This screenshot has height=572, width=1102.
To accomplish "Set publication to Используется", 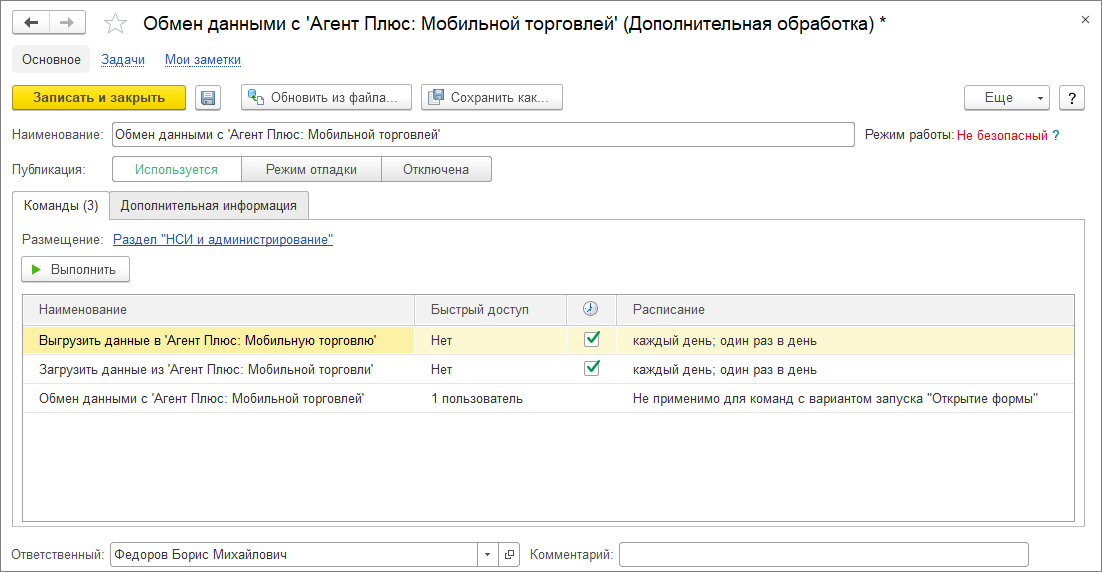I will click(x=176, y=169).
